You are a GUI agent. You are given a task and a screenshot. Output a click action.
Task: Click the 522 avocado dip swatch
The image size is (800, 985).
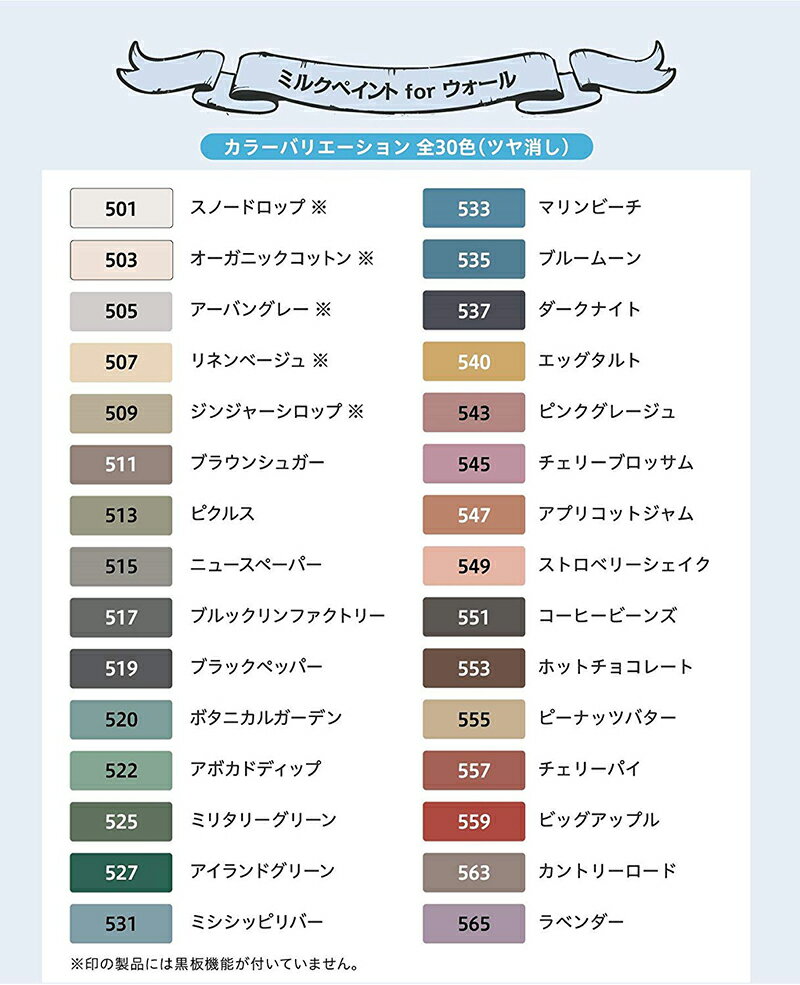121,770
